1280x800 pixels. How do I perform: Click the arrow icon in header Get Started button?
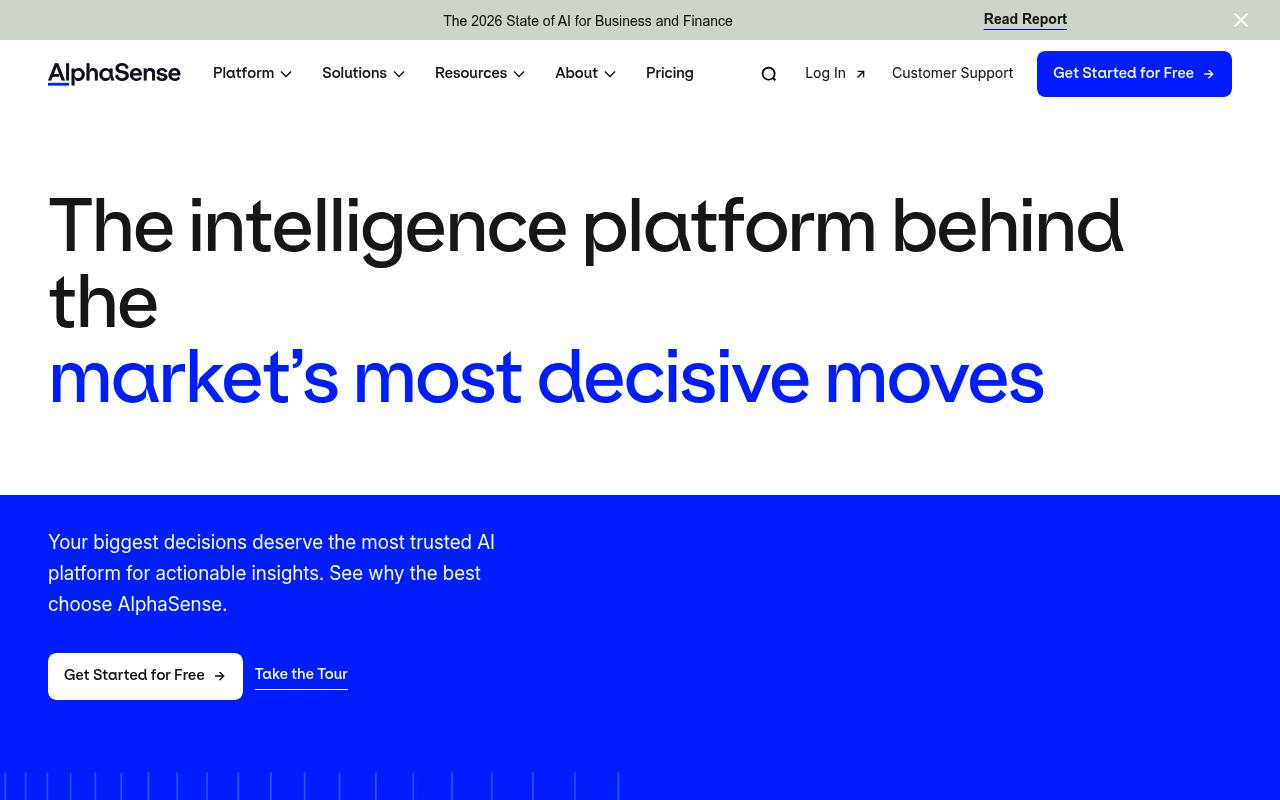[1209, 74]
